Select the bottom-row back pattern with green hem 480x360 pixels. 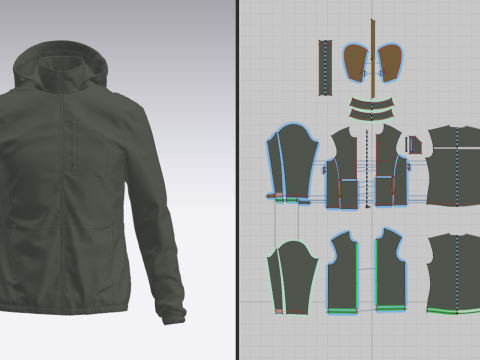click(453, 274)
